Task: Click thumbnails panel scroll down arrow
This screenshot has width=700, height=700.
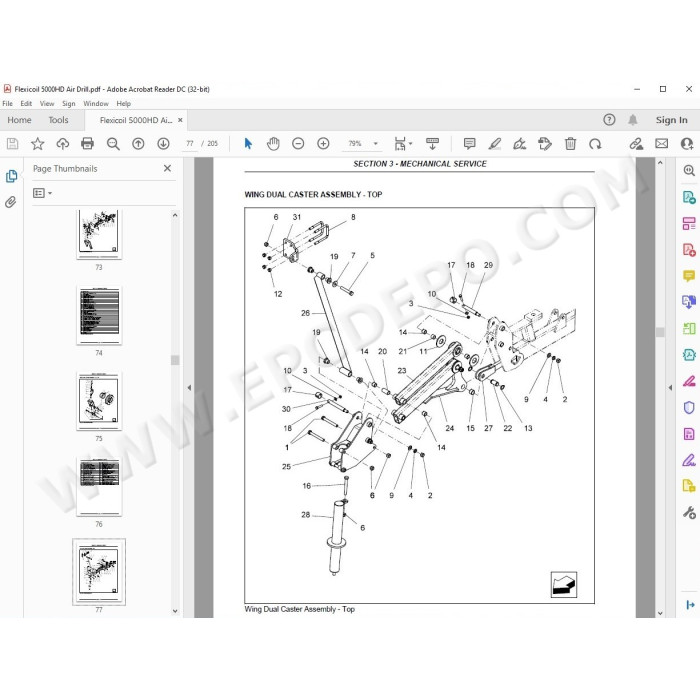Action: (175, 611)
